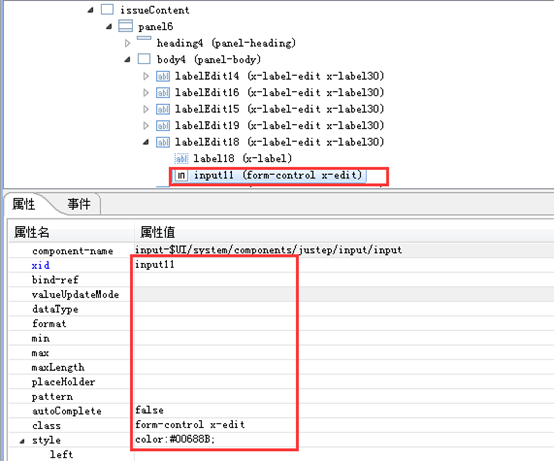
Task: Click the valueUpdateMode value field
Action: coord(344,294)
